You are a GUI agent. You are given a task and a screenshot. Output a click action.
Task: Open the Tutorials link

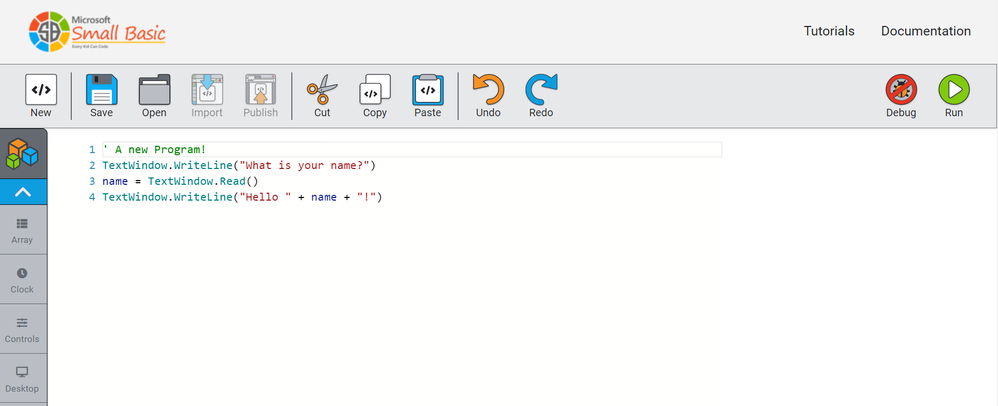click(x=829, y=31)
